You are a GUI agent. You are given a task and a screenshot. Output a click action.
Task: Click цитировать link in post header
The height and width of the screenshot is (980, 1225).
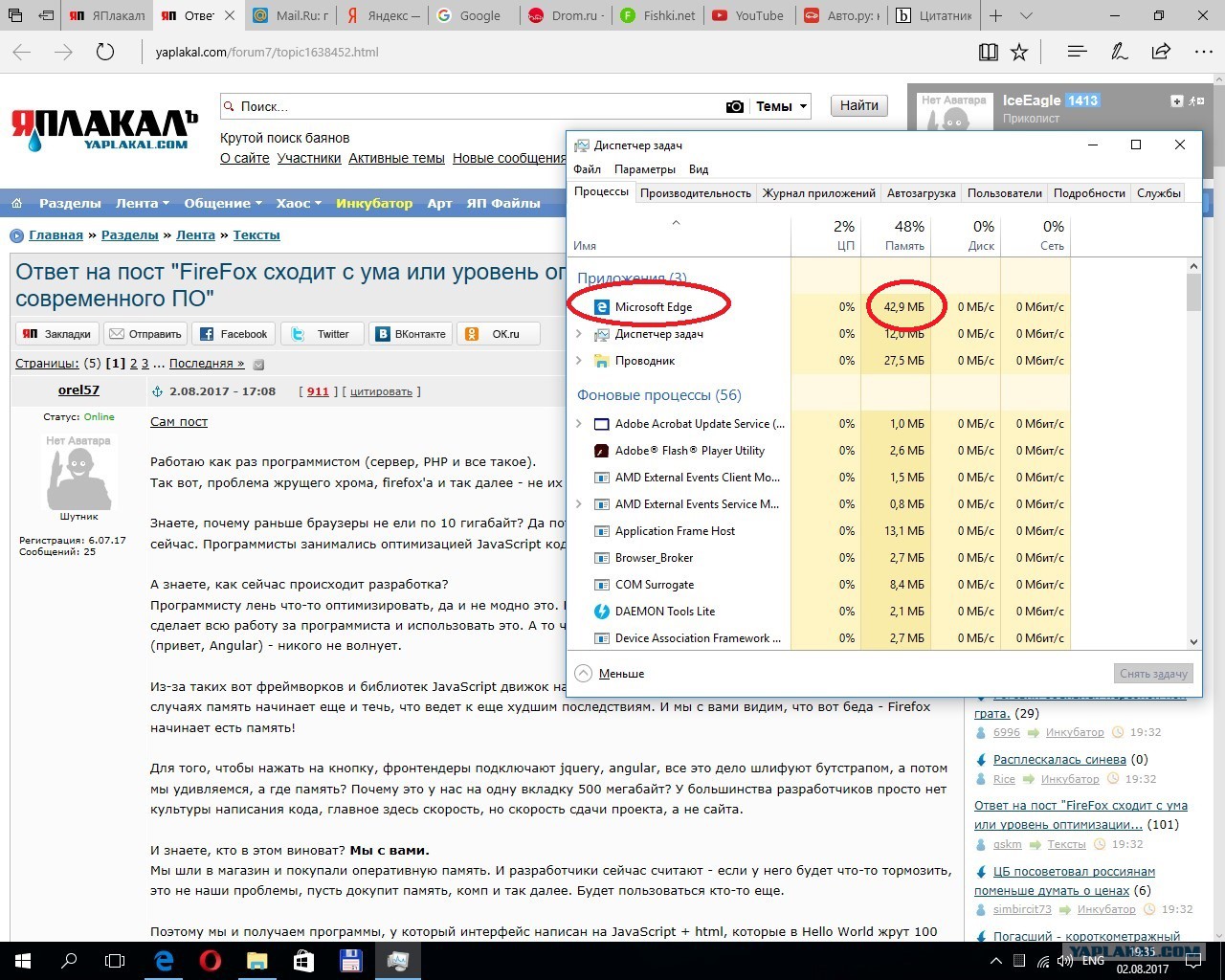coord(381,391)
